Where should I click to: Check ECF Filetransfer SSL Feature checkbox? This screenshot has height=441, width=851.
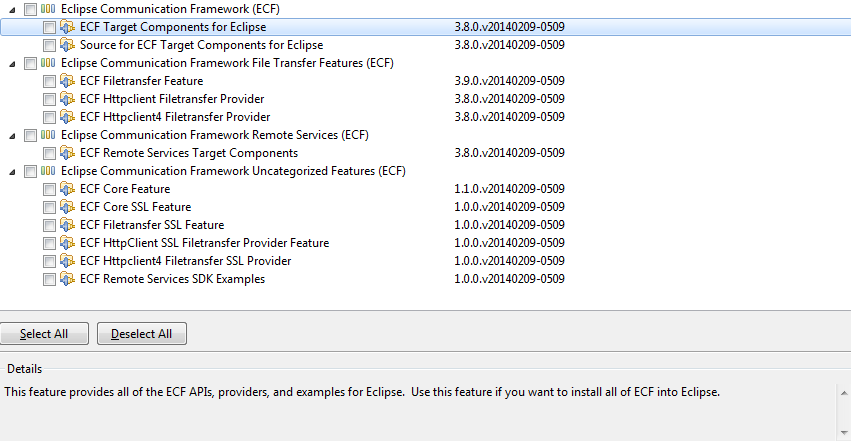[x=49, y=225]
